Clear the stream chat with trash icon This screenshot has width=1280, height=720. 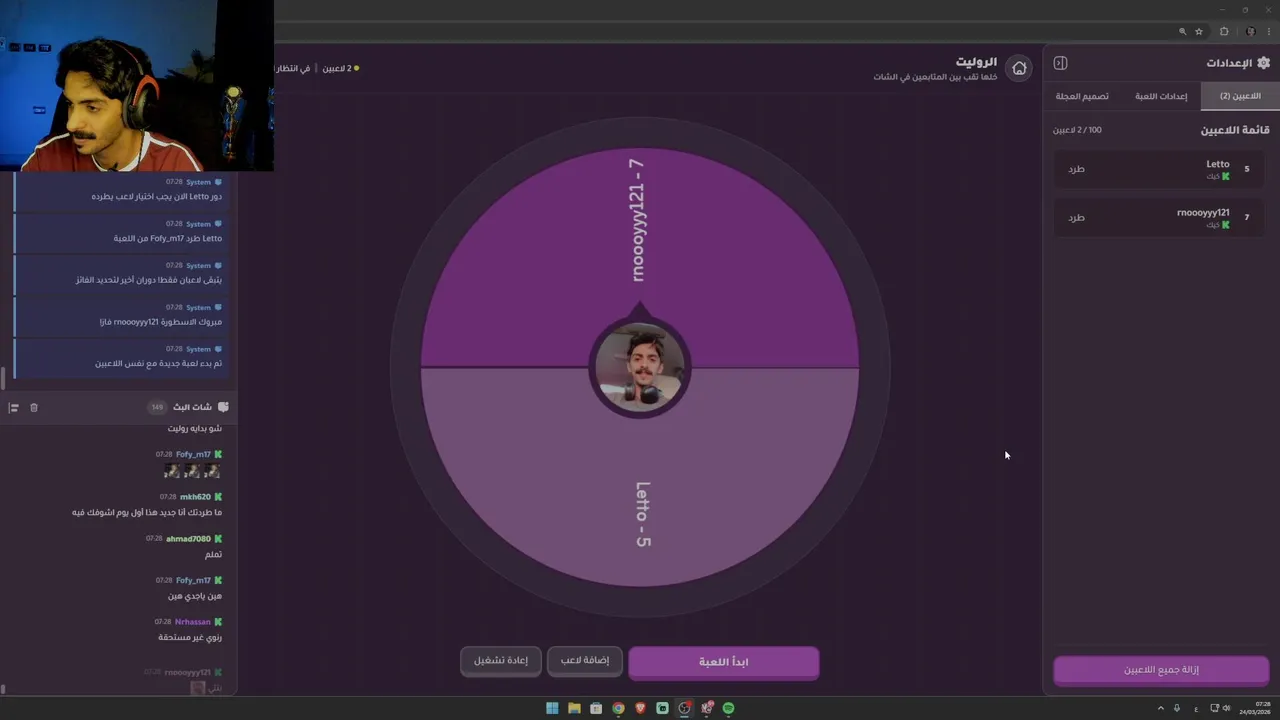pos(34,407)
